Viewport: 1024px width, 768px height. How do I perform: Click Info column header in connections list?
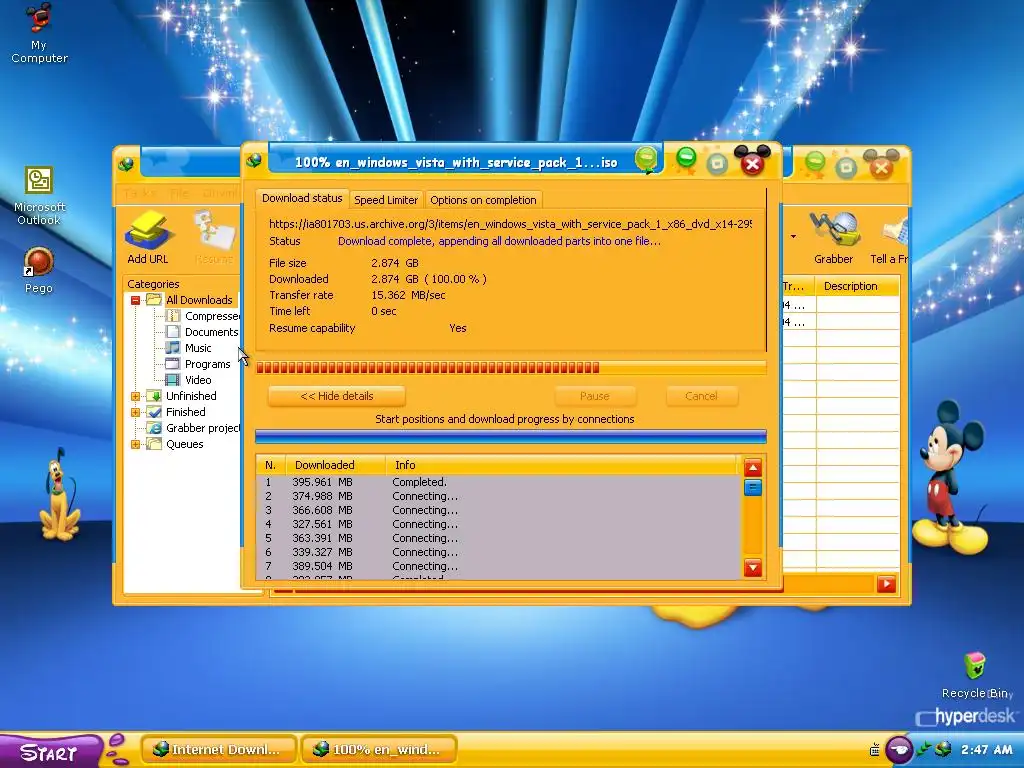pyautogui.click(x=562, y=465)
